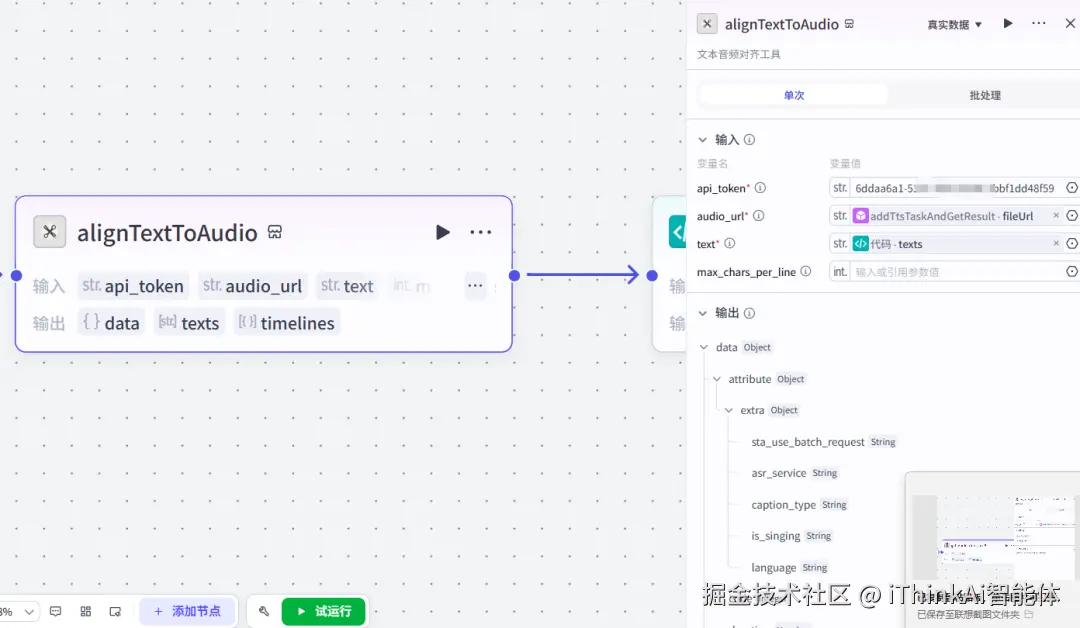This screenshot has width=1080, height=628.
Task: Open reference picker for max_chars_per_line value
Action: click(1072, 270)
